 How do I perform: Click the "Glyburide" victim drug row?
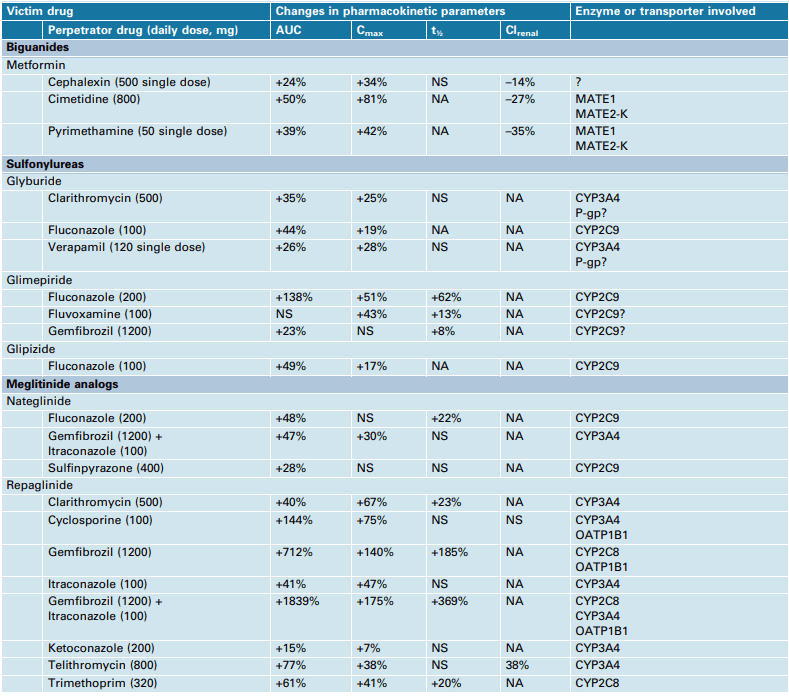pos(394,181)
